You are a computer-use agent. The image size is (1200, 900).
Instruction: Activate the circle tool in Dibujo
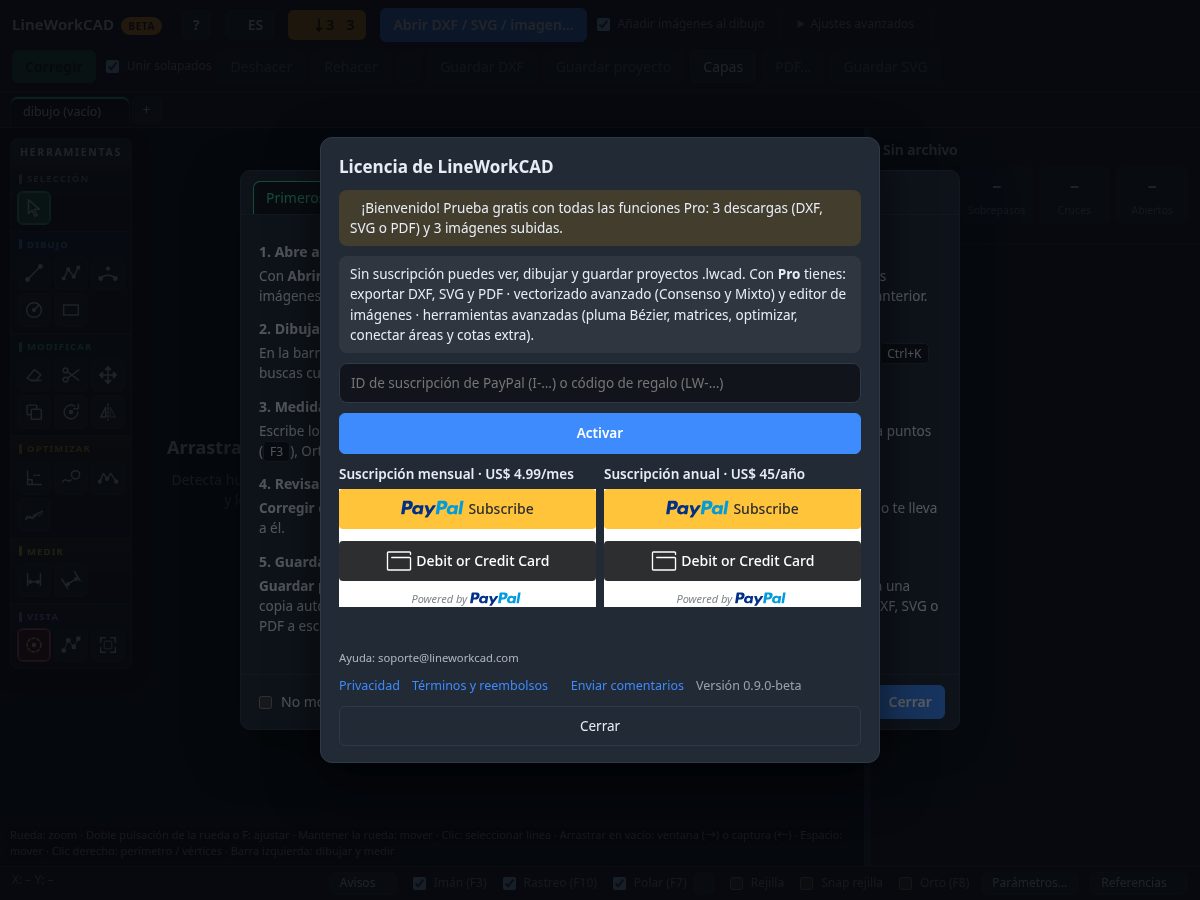(34, 310)
